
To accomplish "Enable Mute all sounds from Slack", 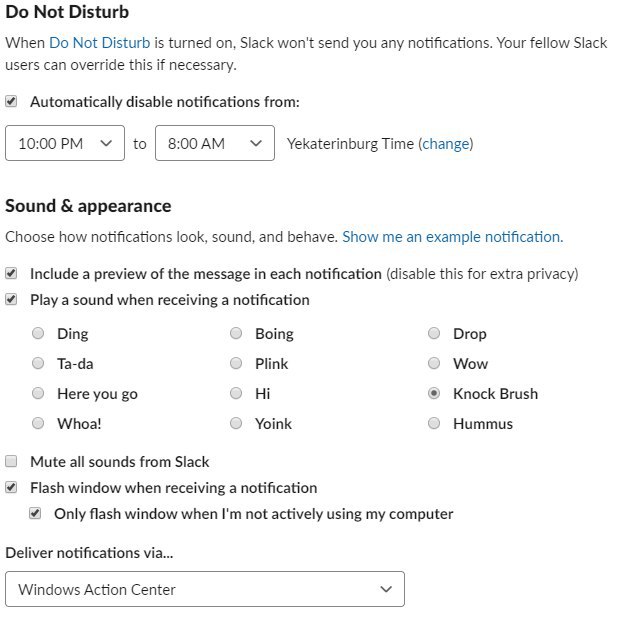I will coord(11,461).
